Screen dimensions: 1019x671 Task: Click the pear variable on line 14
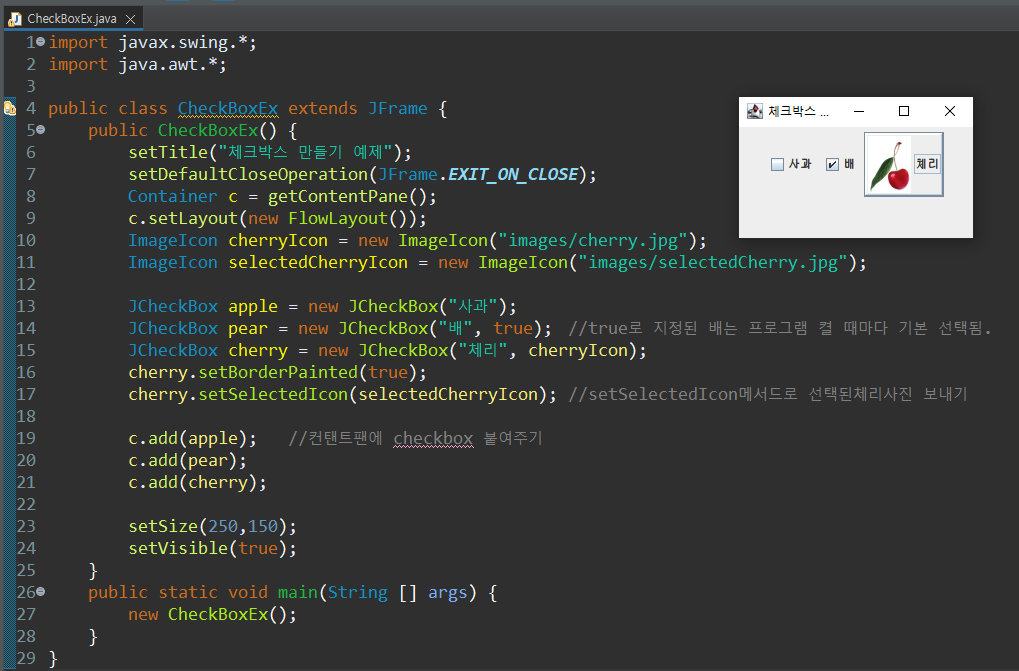pos(248,328)
